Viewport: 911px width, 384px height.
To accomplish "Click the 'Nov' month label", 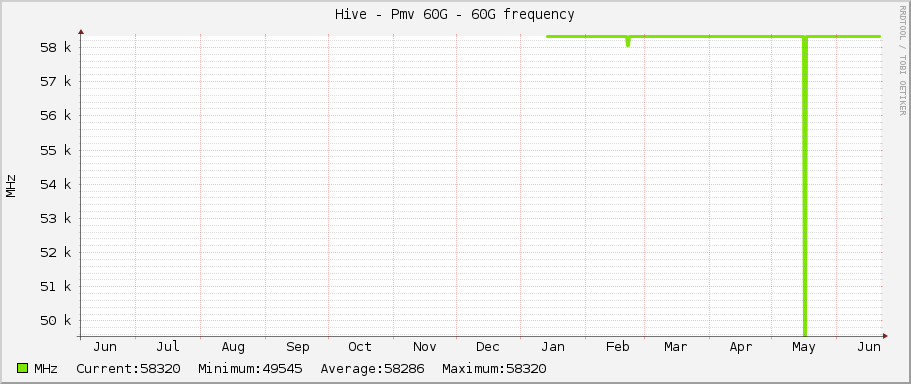I will coord(425,347).
